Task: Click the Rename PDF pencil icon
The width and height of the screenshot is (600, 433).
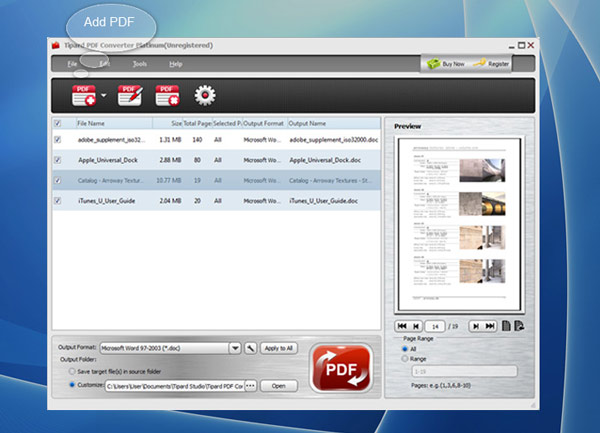Action: pyautogui.click(x=130, y=95)
